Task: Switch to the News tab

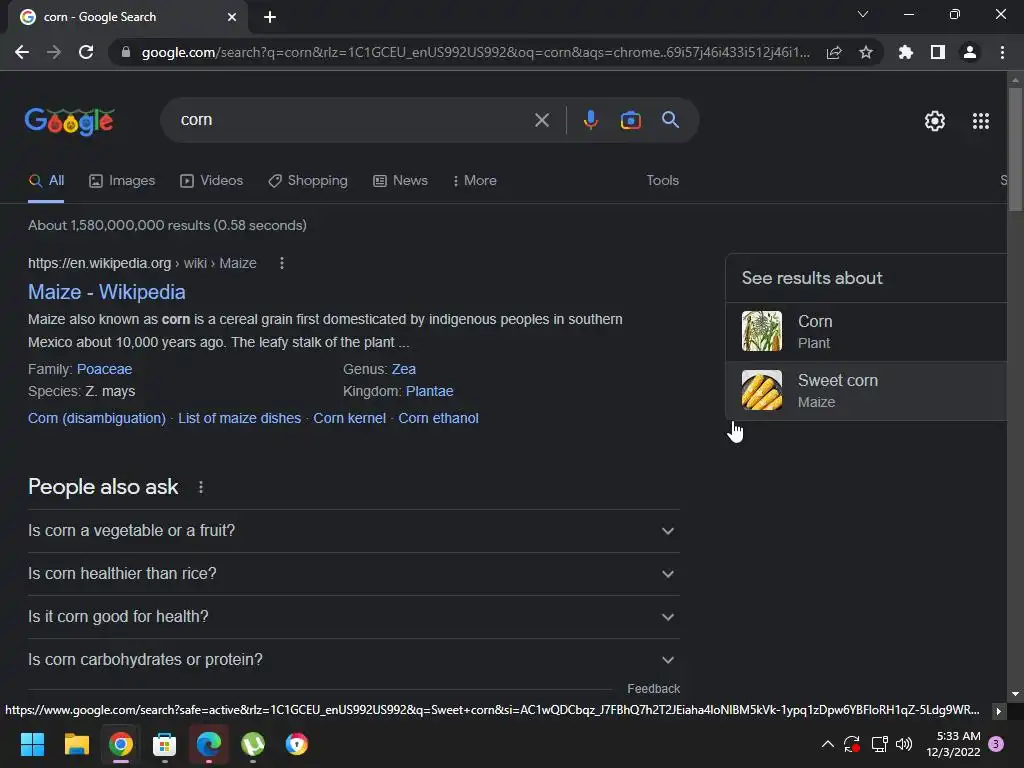Action: [x=400, y=181]
